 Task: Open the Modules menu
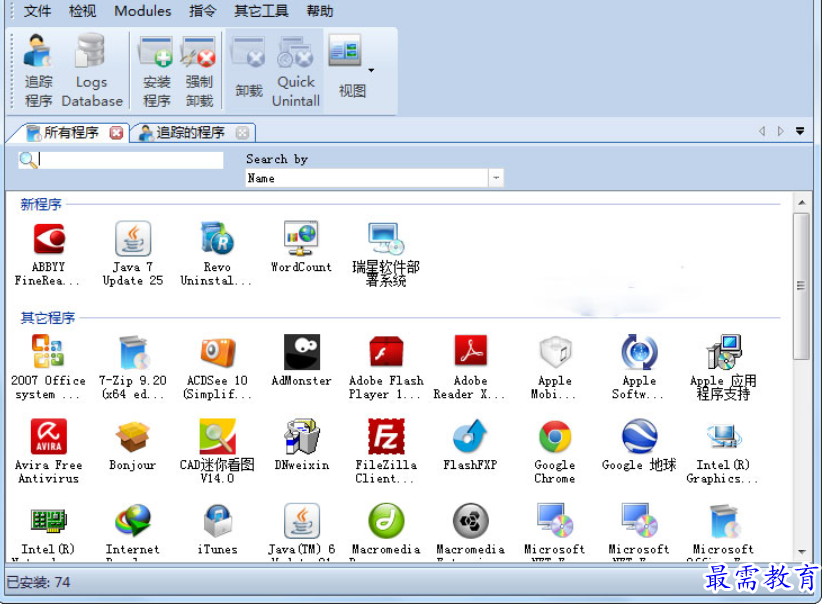(142, 11)
